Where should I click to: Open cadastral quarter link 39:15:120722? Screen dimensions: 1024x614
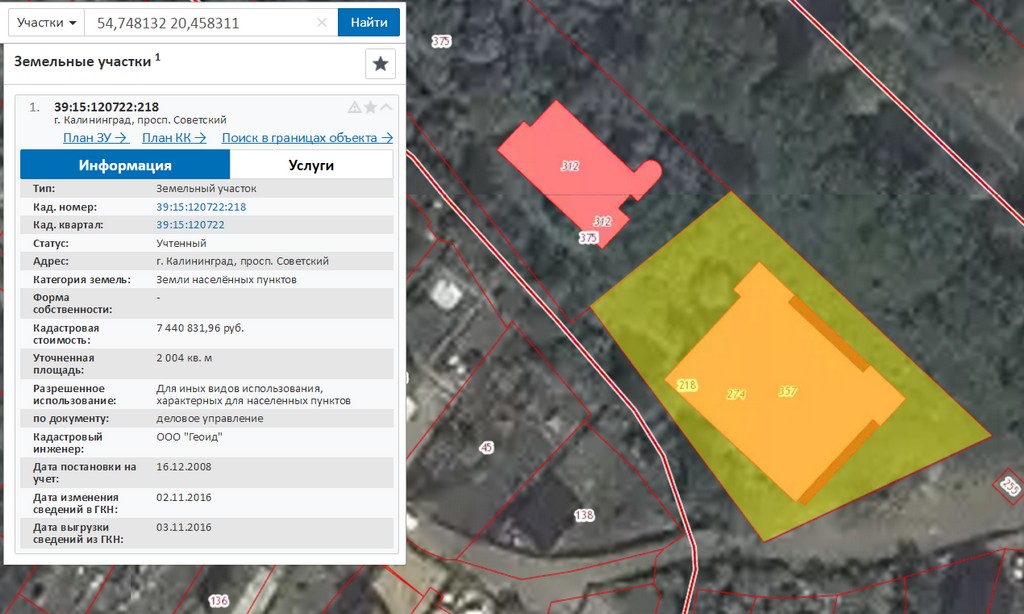(190, 225)
